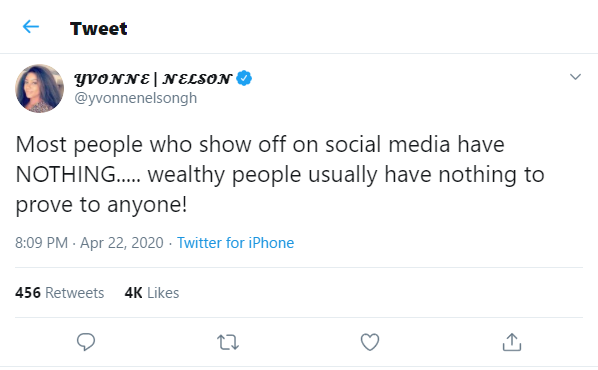Screen dimensions: 598x370
Task: Share the tweet via upload arrow icon
Action: [x=511, y=342]
